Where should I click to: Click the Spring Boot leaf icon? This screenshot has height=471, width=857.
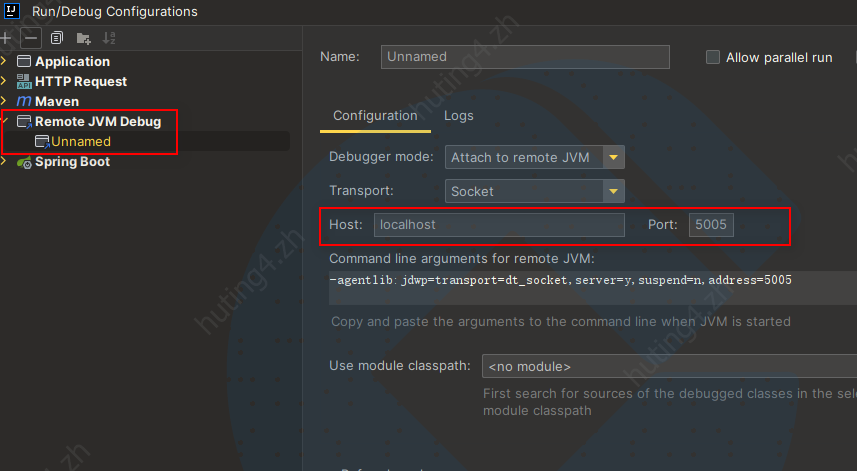tap(24, 162)
